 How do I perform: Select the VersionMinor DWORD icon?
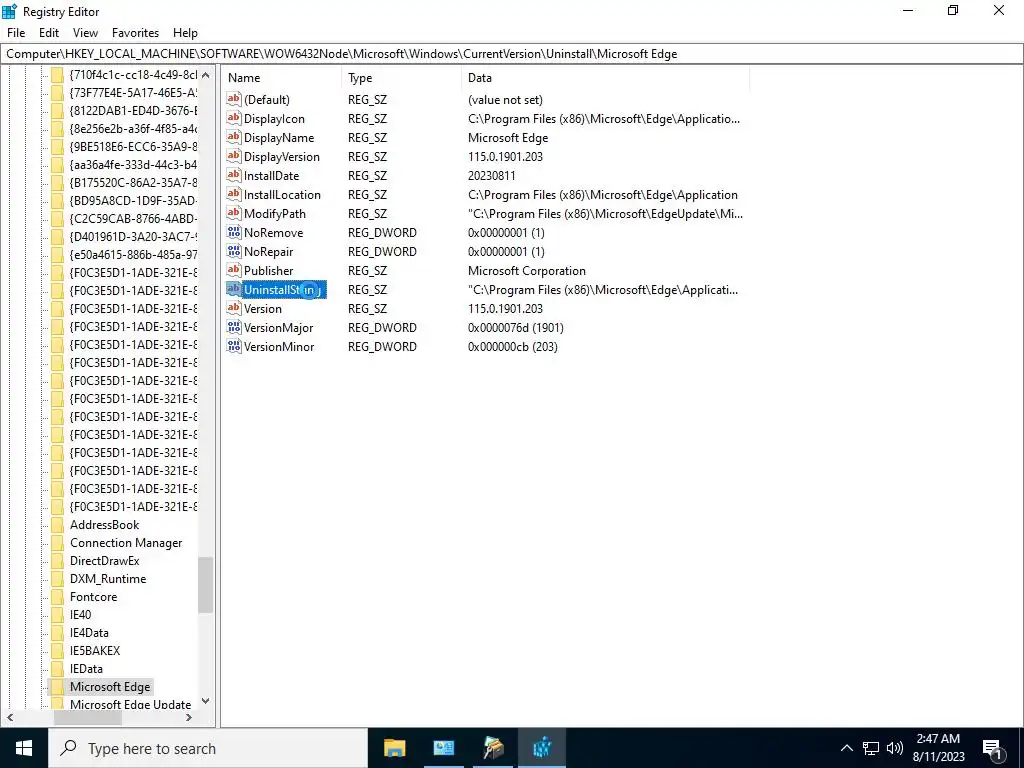(x=234, y=345)
